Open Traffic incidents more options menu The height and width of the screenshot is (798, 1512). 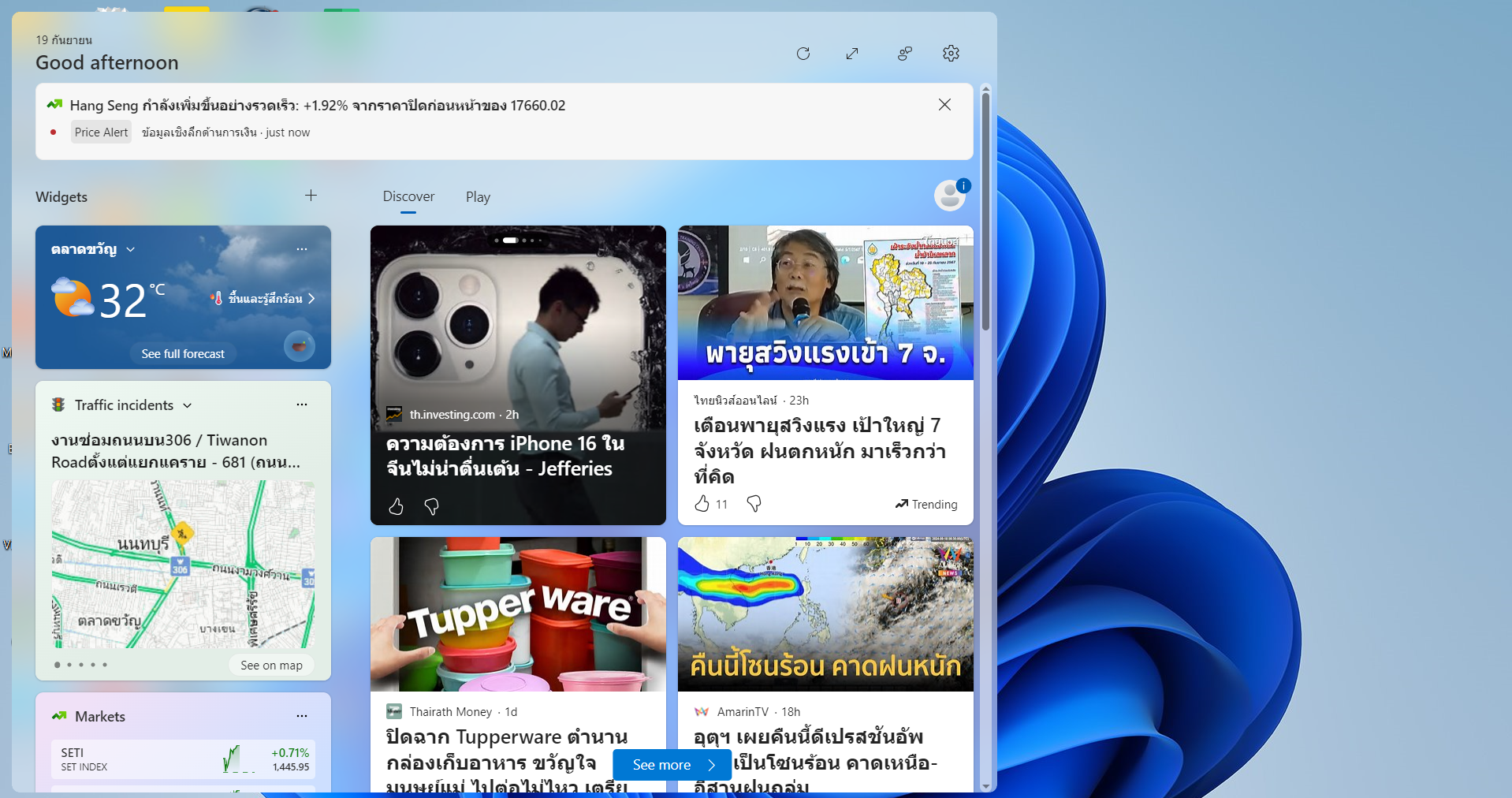point(302,405)
